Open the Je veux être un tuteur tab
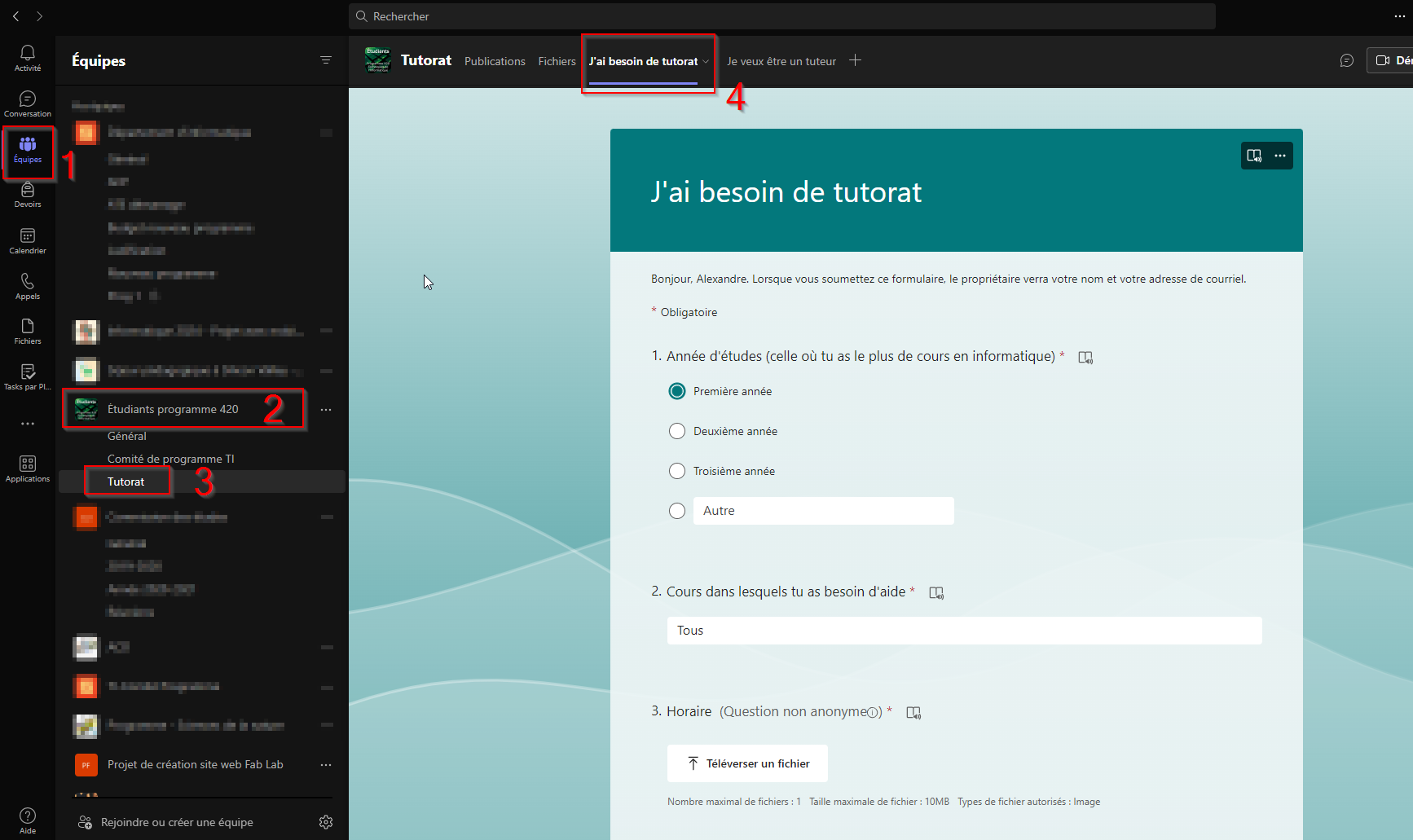 [781, 61]
